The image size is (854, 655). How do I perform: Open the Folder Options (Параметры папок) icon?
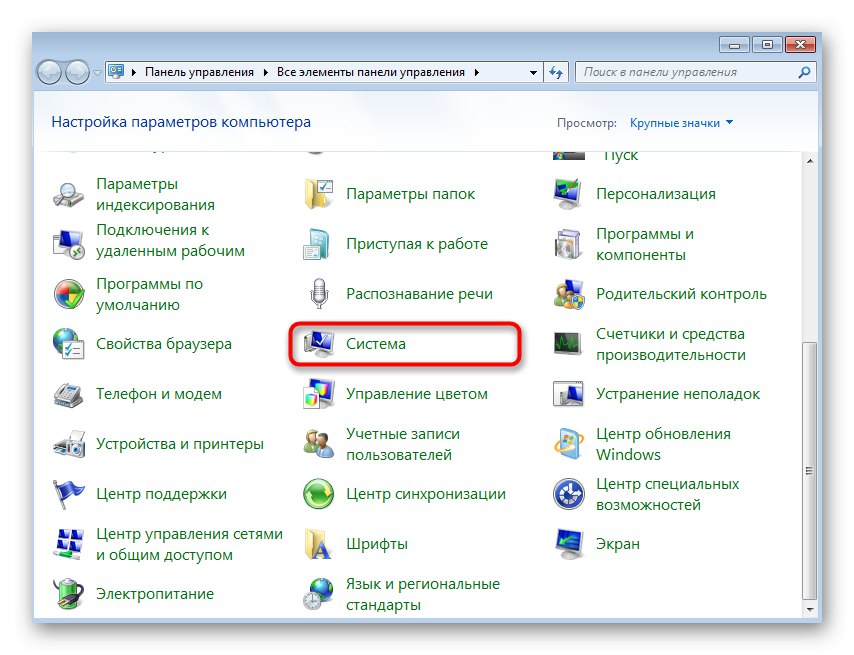(319, 194)
